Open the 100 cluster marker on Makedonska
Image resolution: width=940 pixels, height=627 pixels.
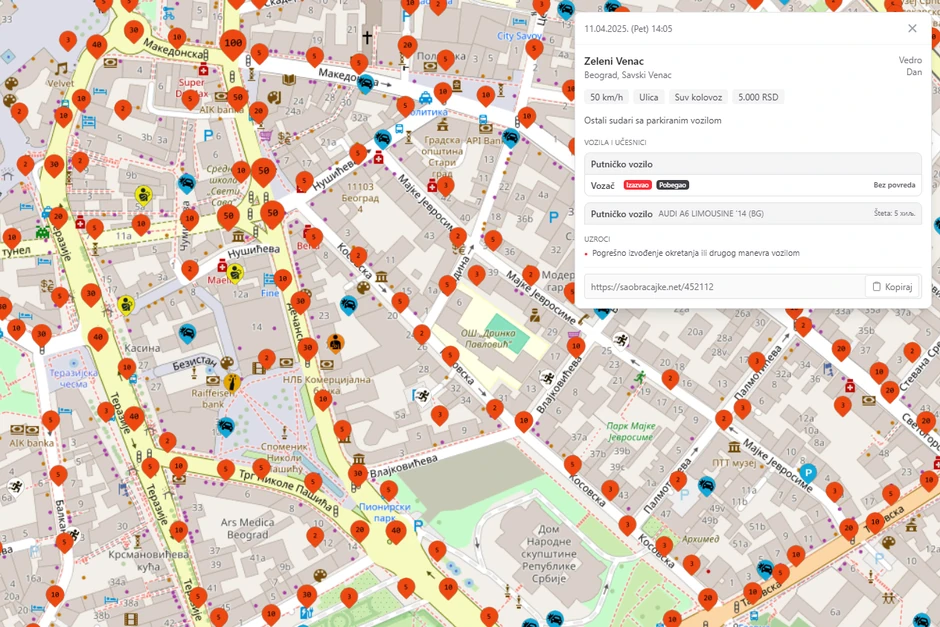pos(233,44)
